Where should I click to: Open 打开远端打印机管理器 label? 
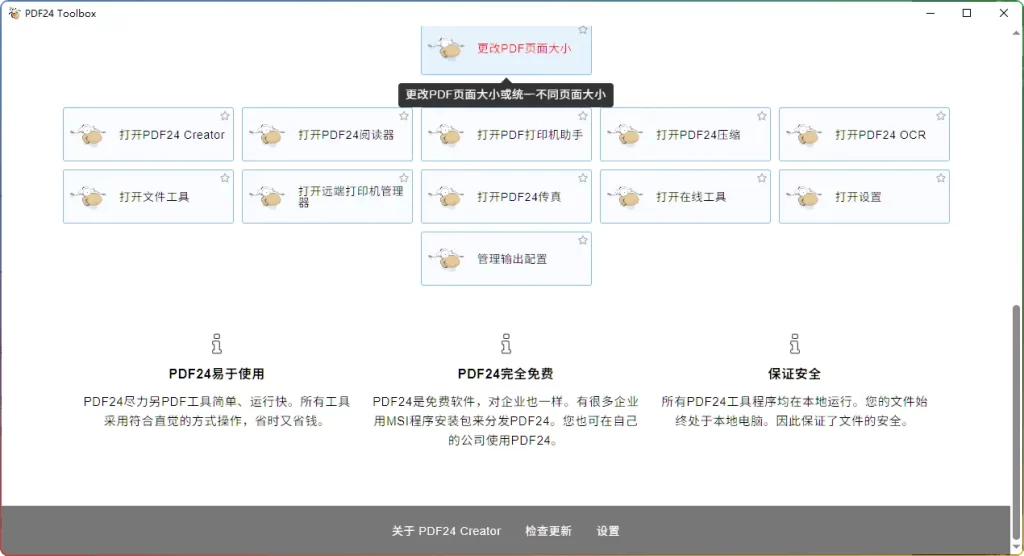(351, 197)
